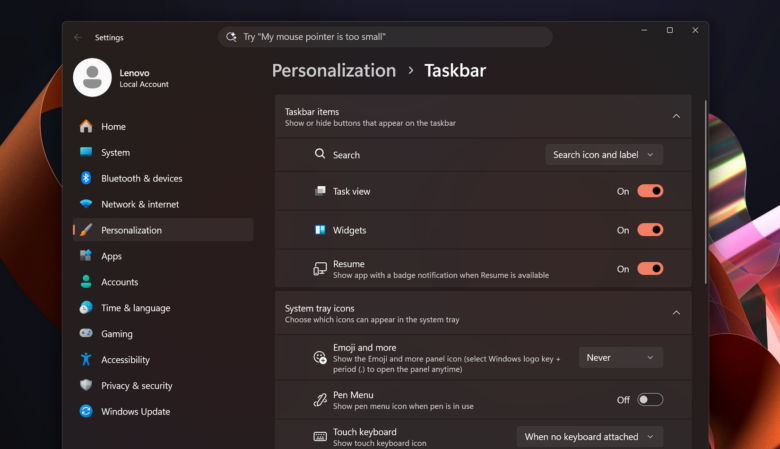Click the Lenovo Local Account name

click(144, 78)
